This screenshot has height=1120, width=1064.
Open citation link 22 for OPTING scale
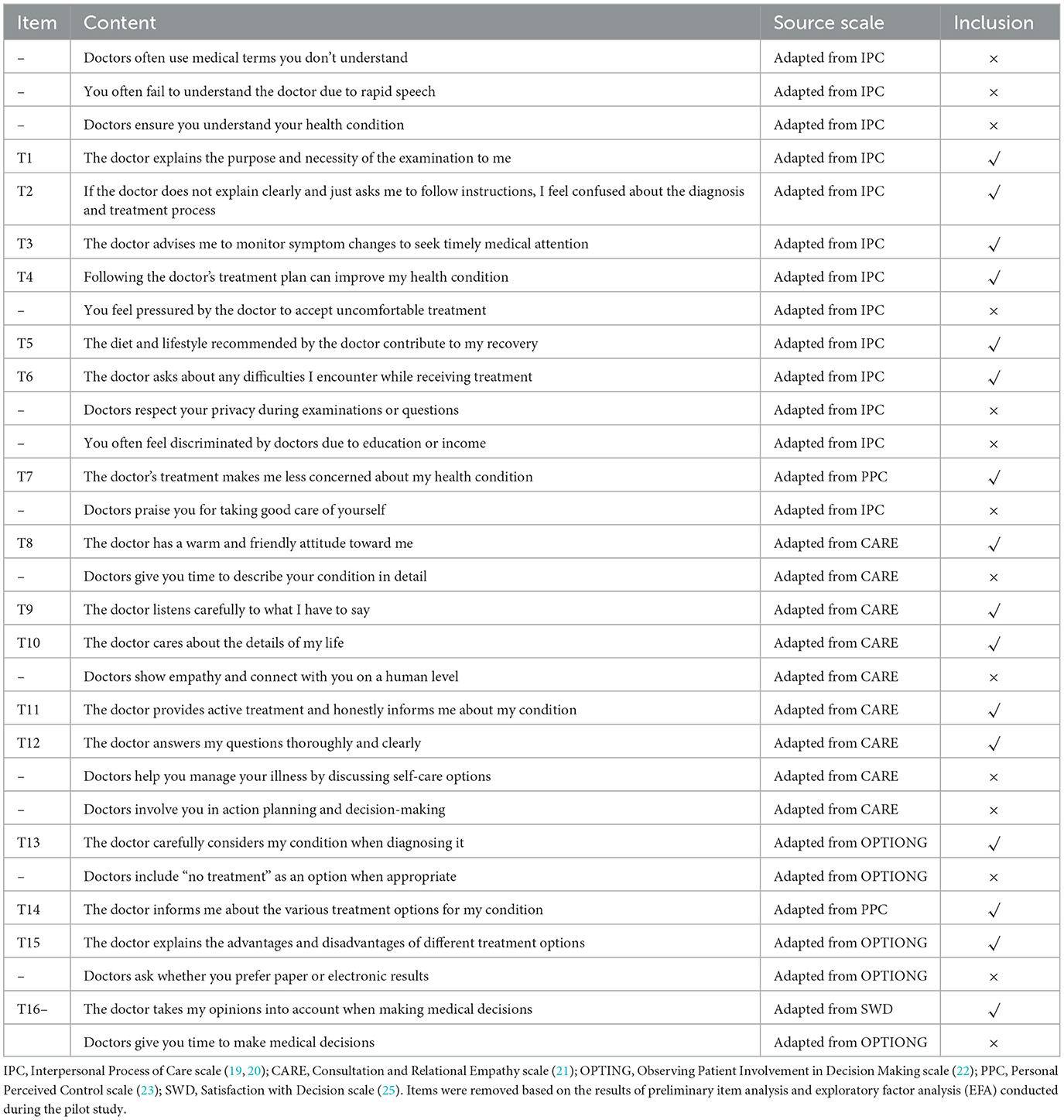point(960,1071)
